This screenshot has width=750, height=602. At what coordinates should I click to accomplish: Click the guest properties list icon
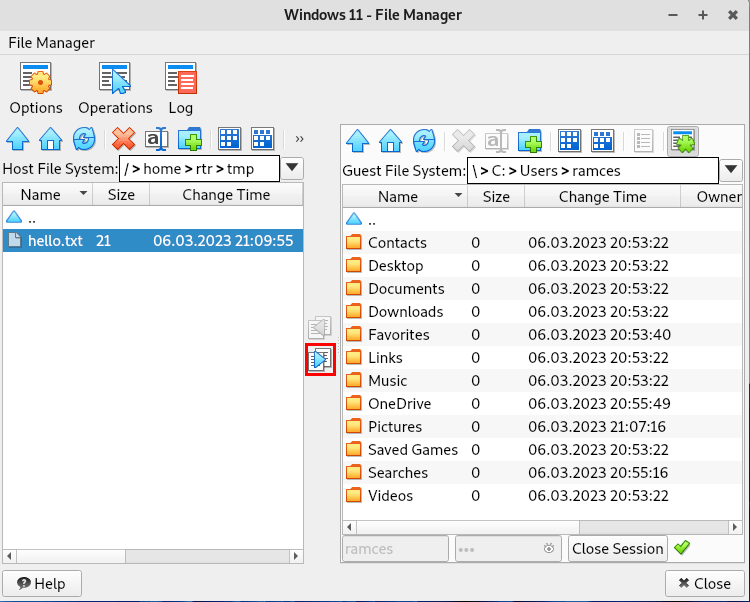click(643, 141)
